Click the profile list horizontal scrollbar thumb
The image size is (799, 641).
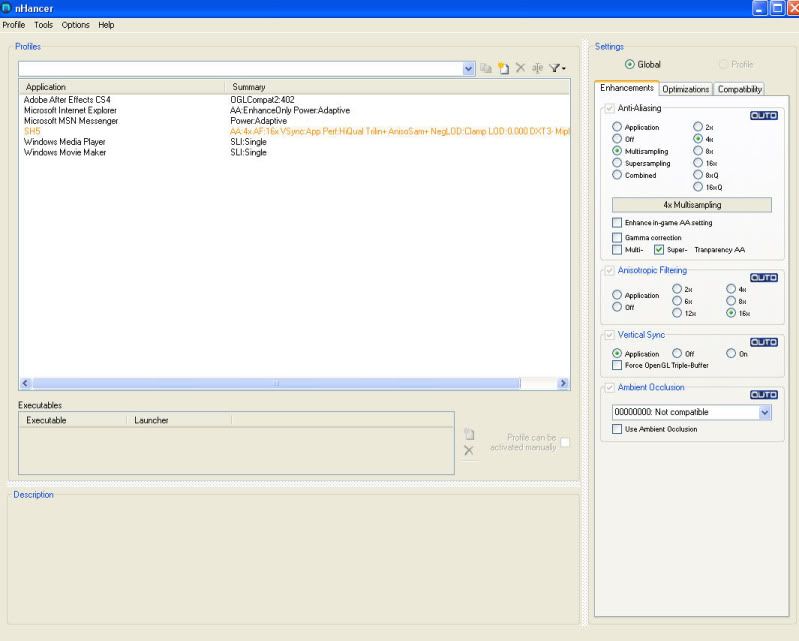277,383
